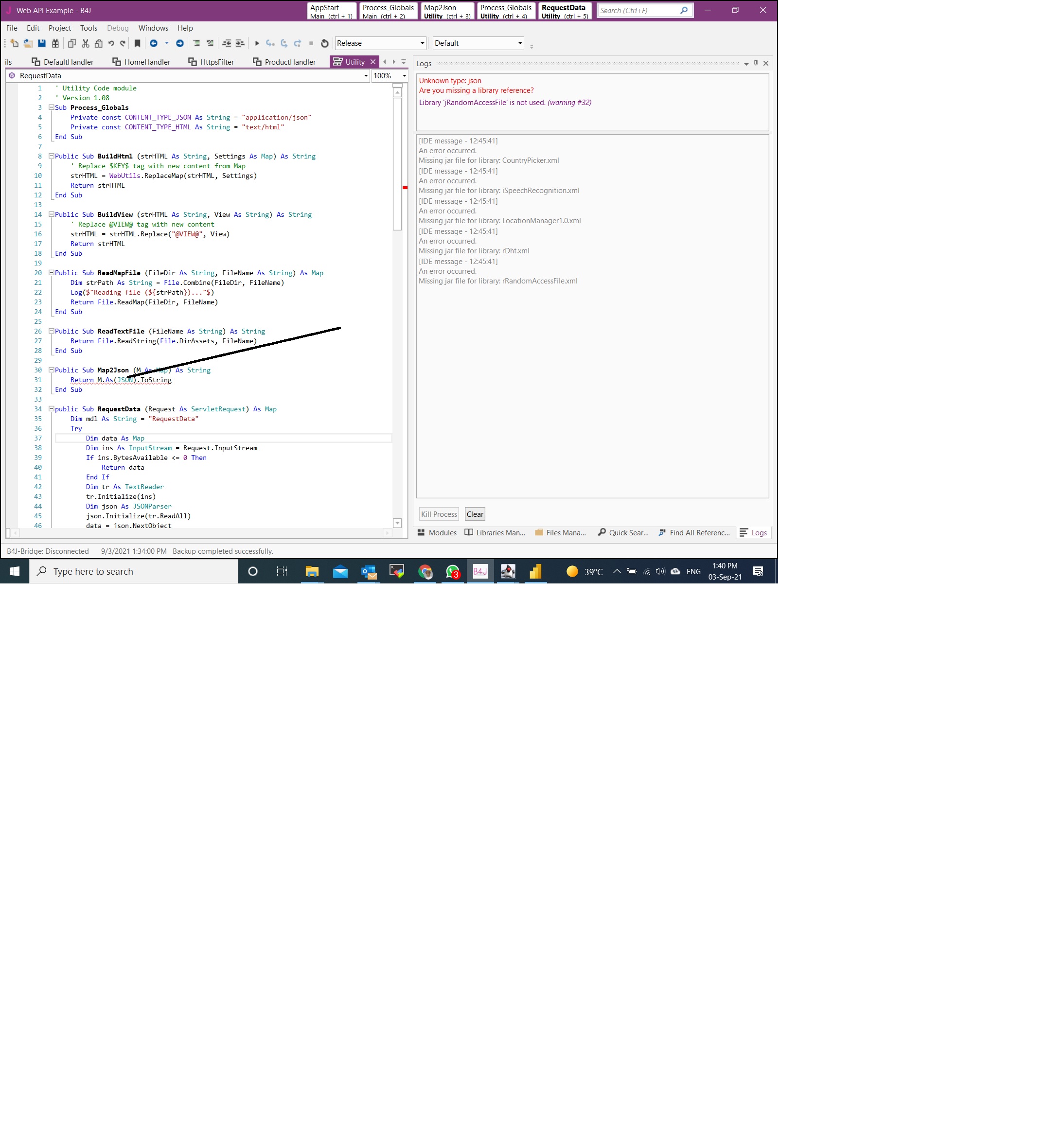Click the Undo icon in toolbar
Viewport: 1064px width, 1128px height.
111,43
